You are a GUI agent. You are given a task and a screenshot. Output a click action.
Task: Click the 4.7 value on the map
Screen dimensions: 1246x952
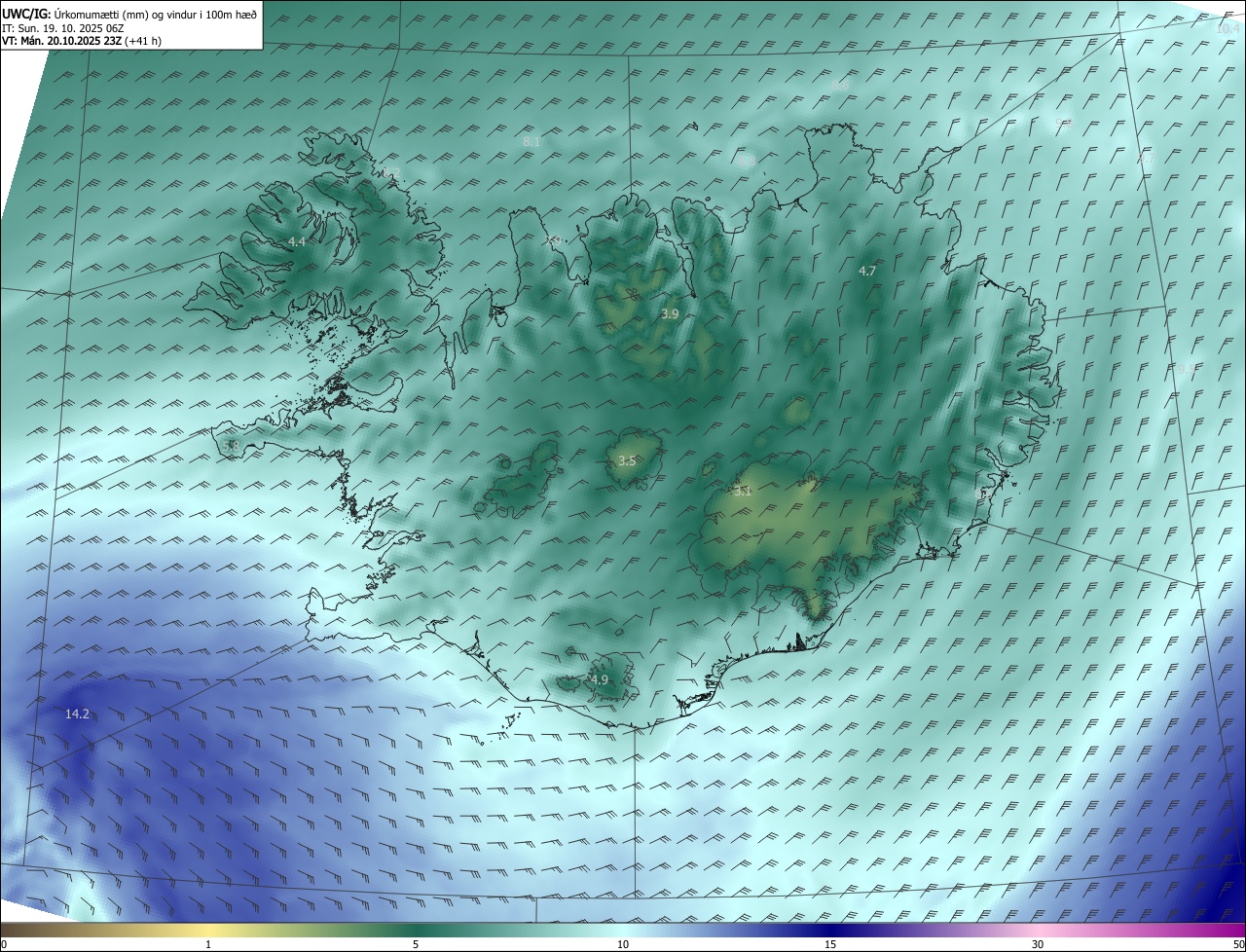[867, 271]
